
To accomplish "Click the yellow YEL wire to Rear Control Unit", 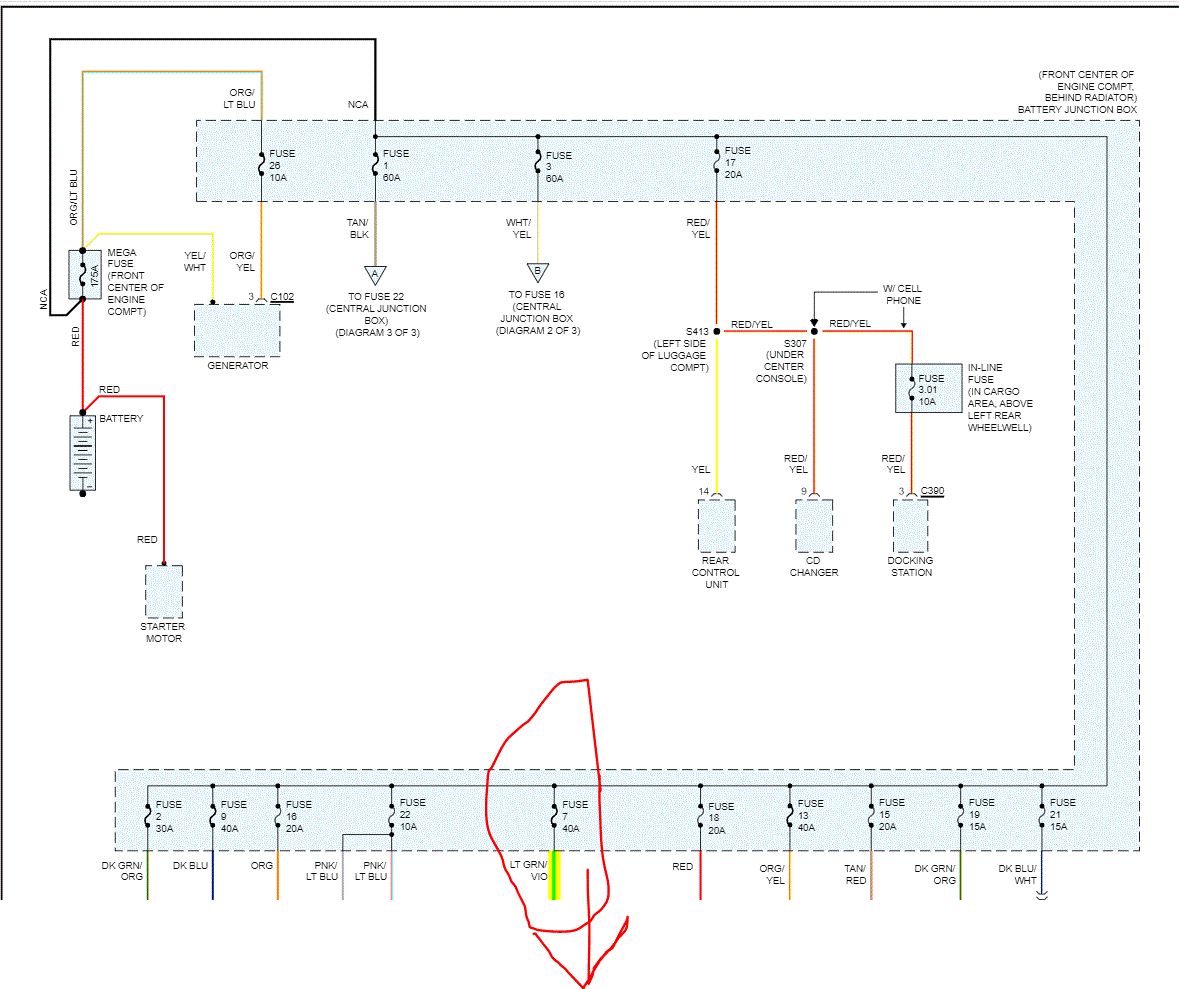I will 717,414.
